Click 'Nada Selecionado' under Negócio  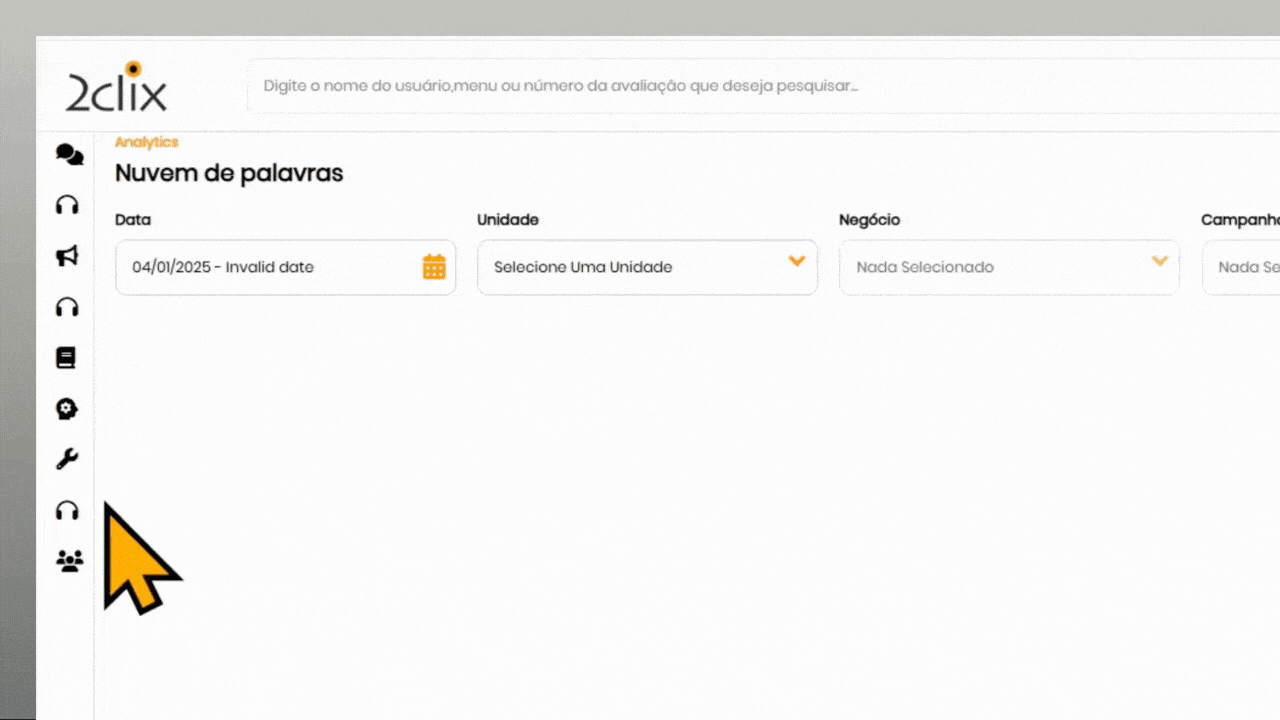pyautogui.click(x=925, y=267)
